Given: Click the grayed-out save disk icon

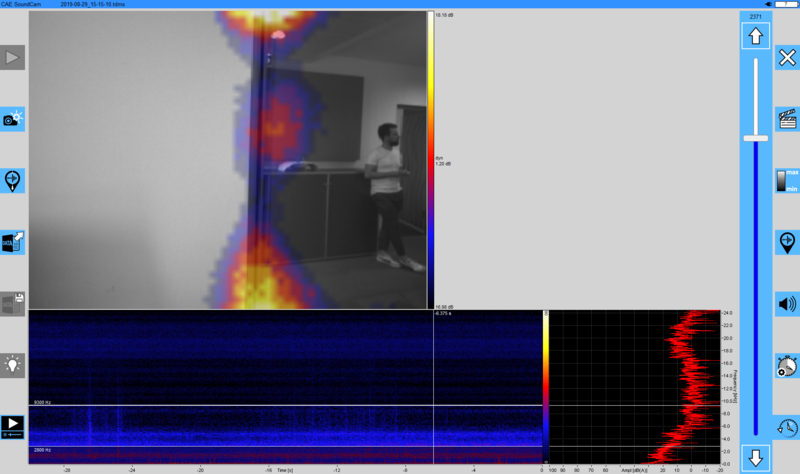Looking at the screenshot, I should 12,303.
